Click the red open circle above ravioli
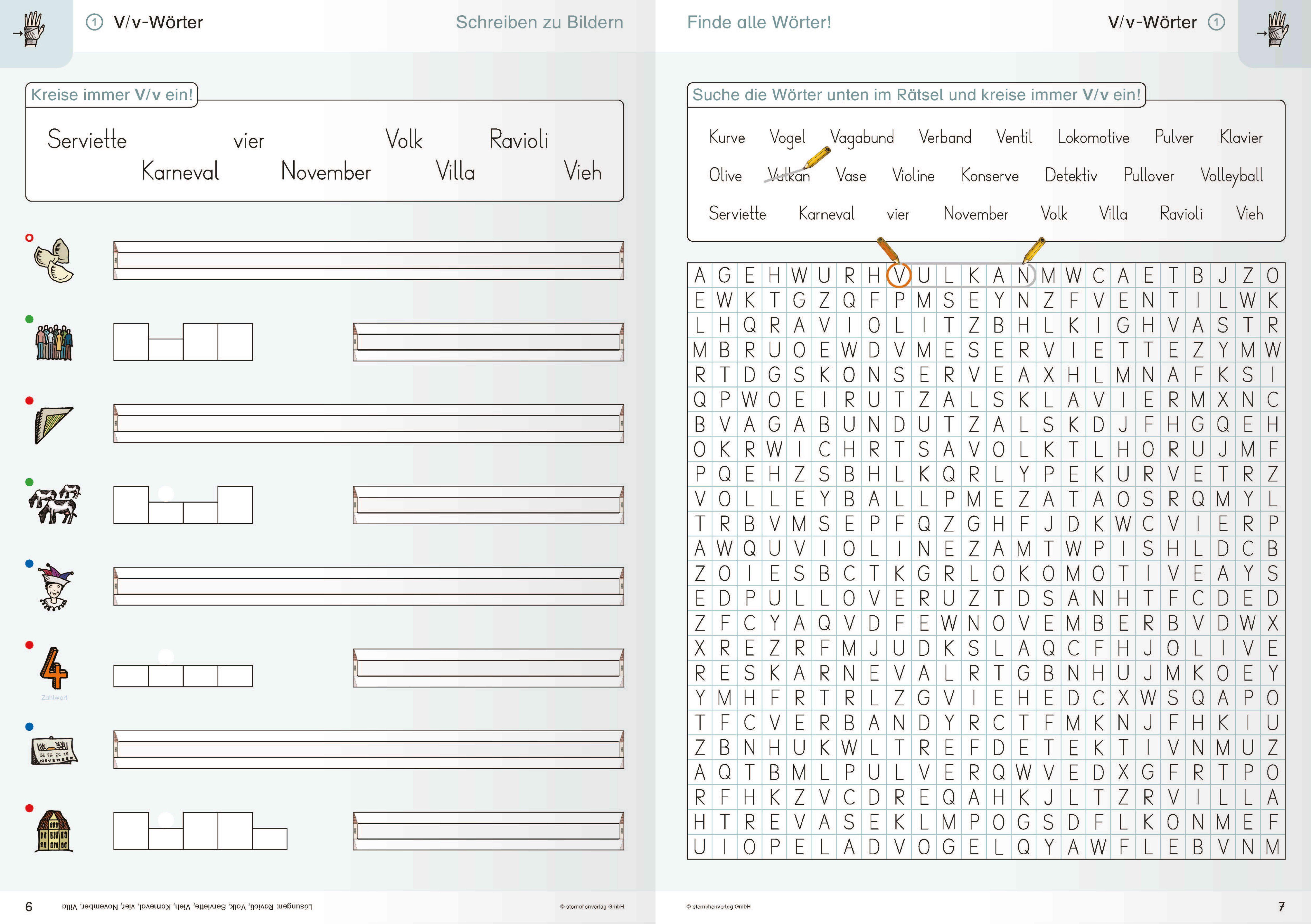Screen dimensions: 1311x924 pos(30,238)
